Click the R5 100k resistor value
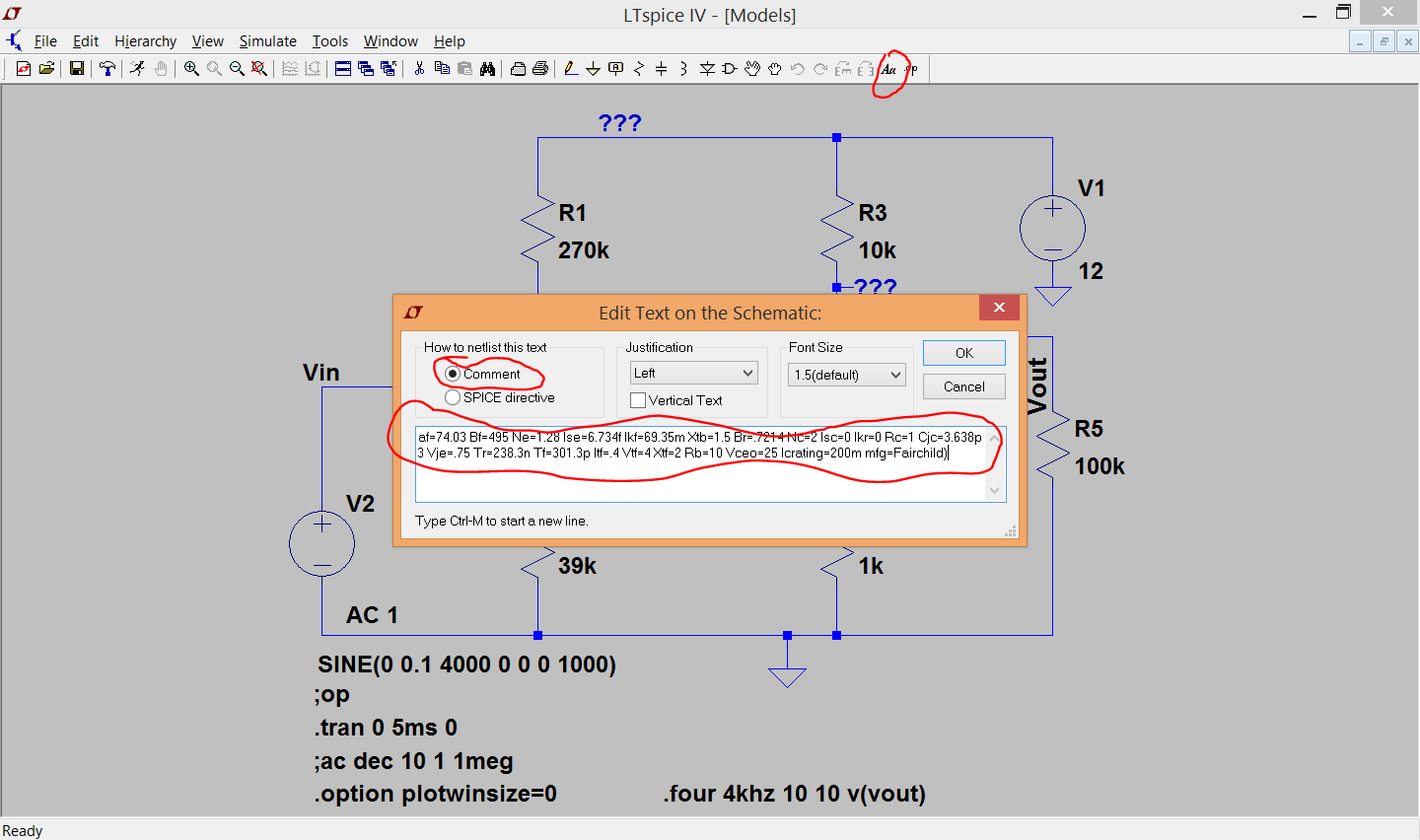 1100,466
